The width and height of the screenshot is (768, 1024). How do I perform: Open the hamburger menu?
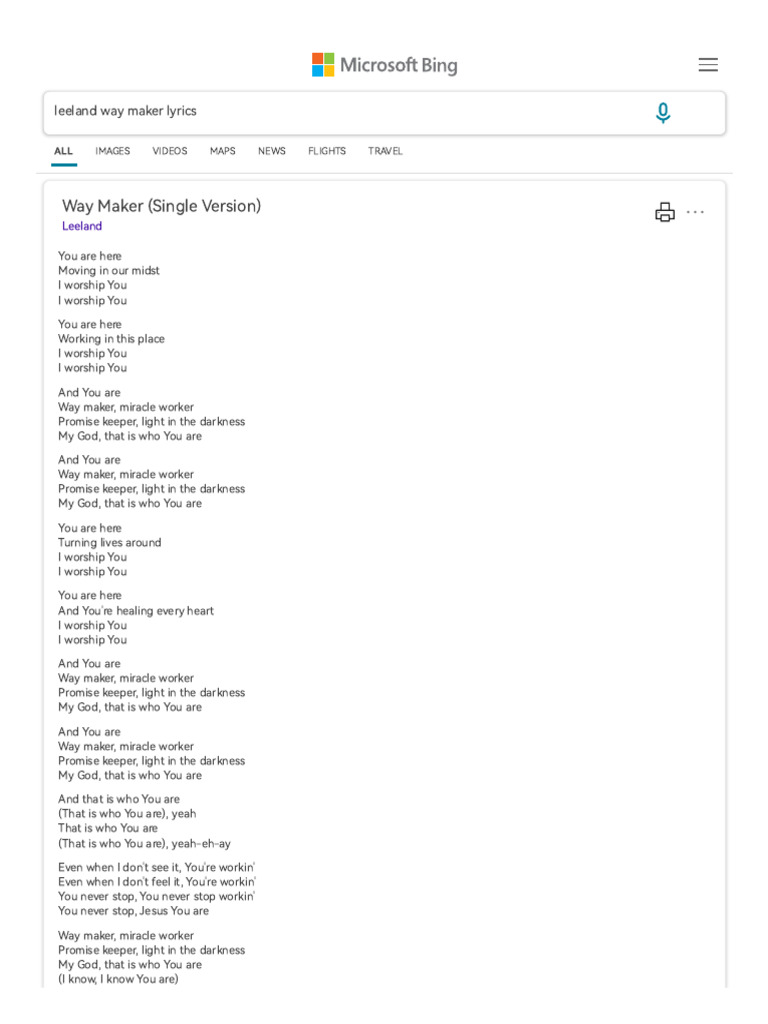pos(708,65)
